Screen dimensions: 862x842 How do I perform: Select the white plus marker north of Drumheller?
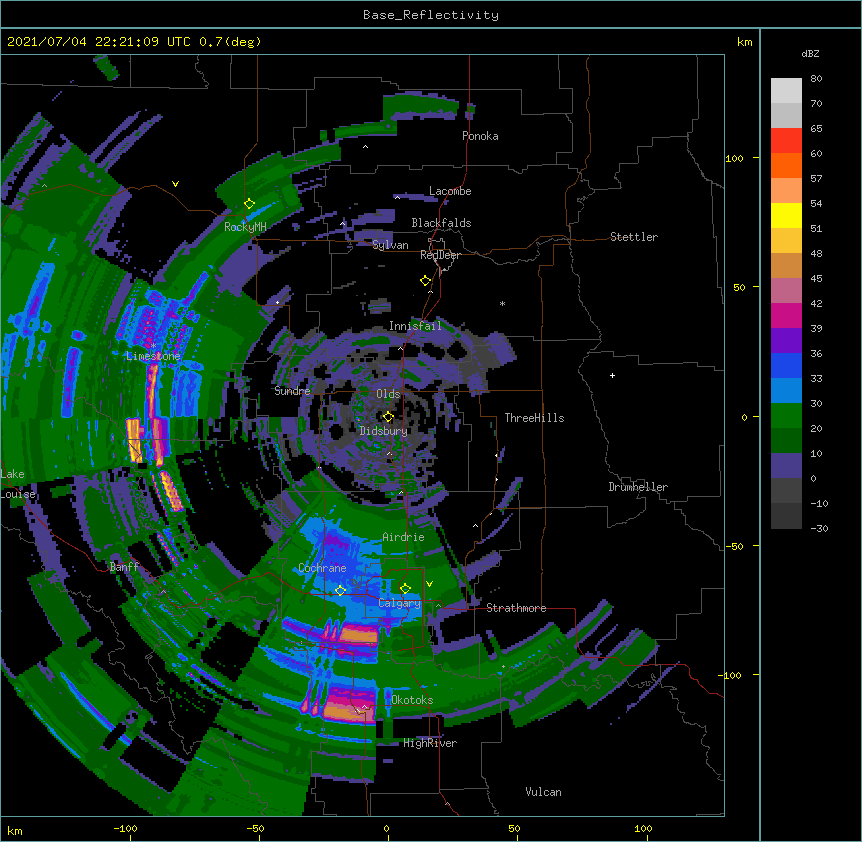click(612, 375)
